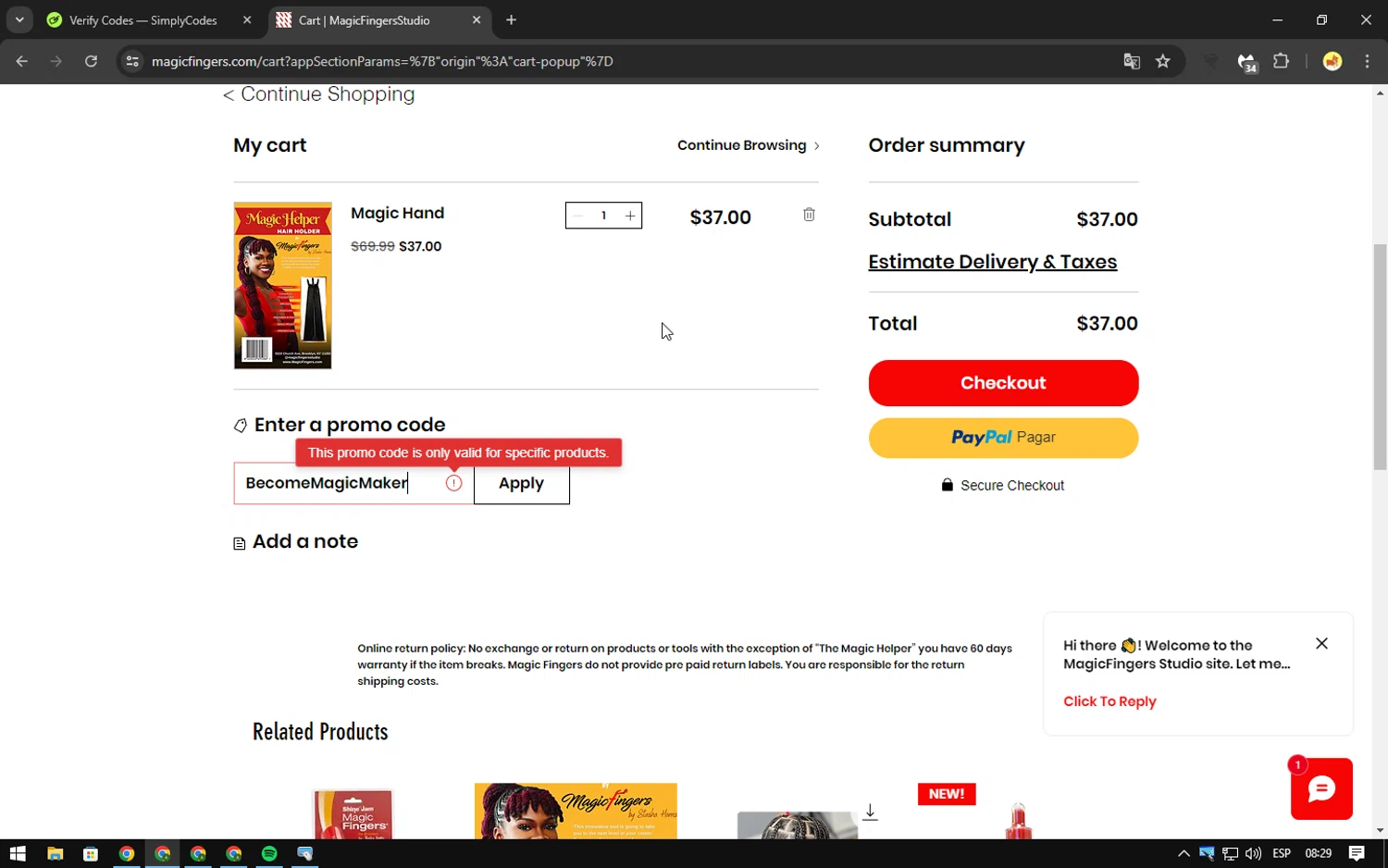Click the address bar URL
Screen dimensions: 1388x868
[382, 61]
